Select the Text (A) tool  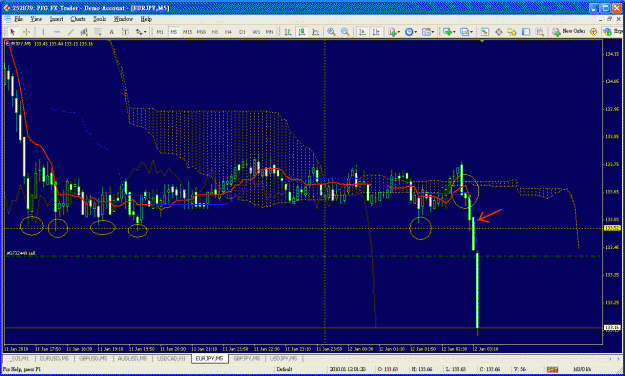click(112, 32)
